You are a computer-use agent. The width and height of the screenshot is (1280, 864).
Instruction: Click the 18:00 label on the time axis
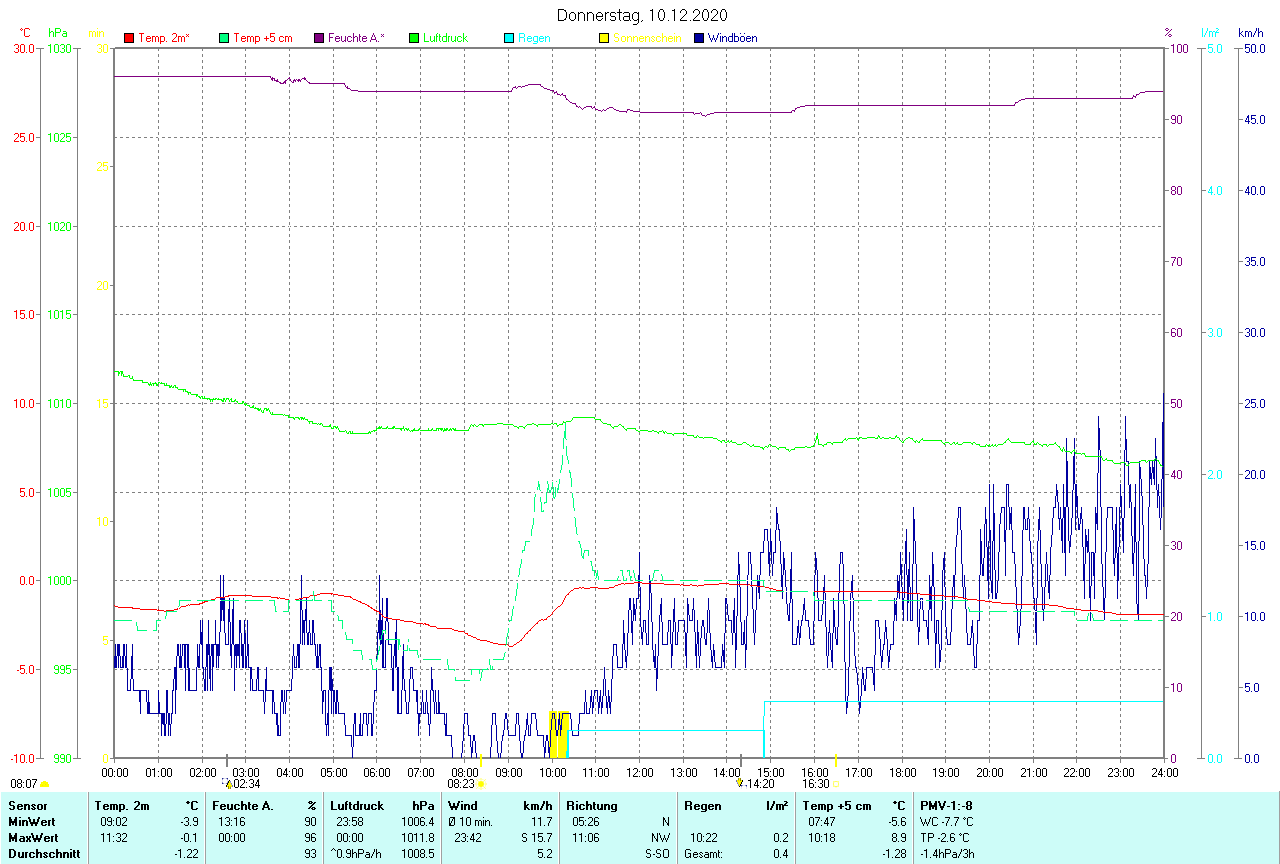902,772
